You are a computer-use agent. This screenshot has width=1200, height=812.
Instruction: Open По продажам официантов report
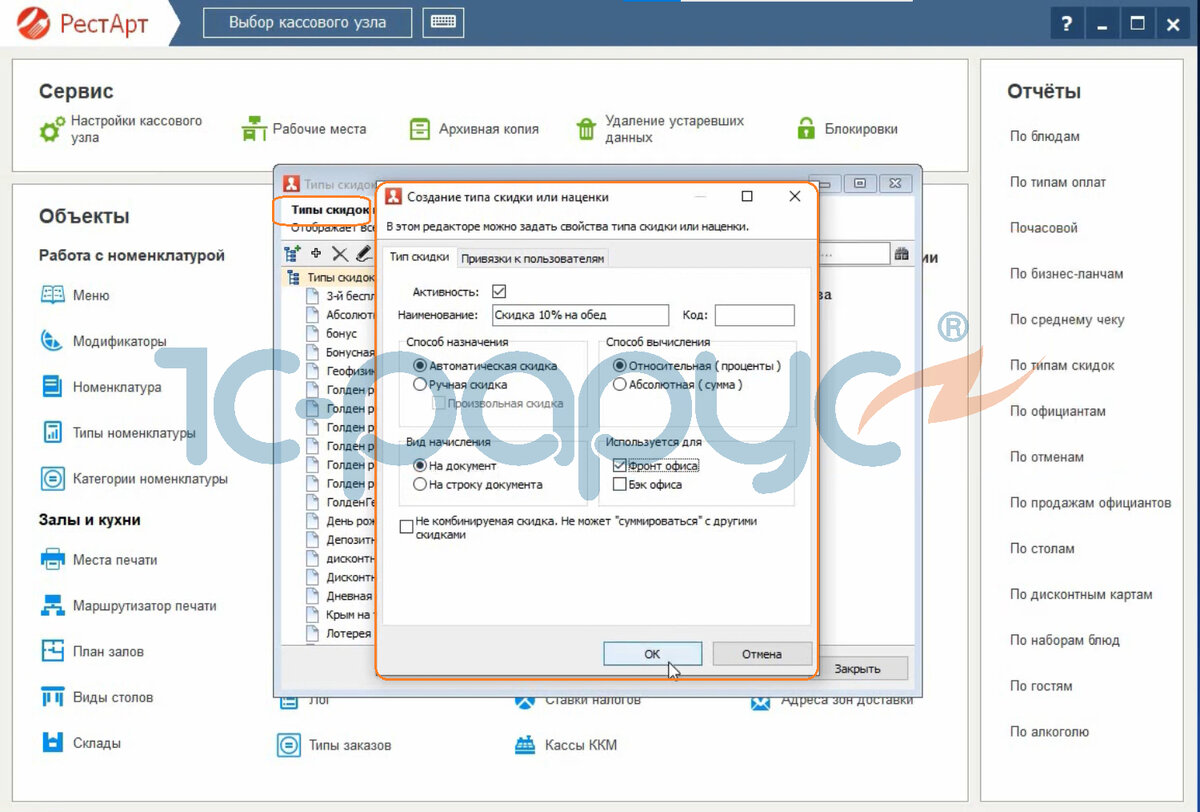(1090, 503)
